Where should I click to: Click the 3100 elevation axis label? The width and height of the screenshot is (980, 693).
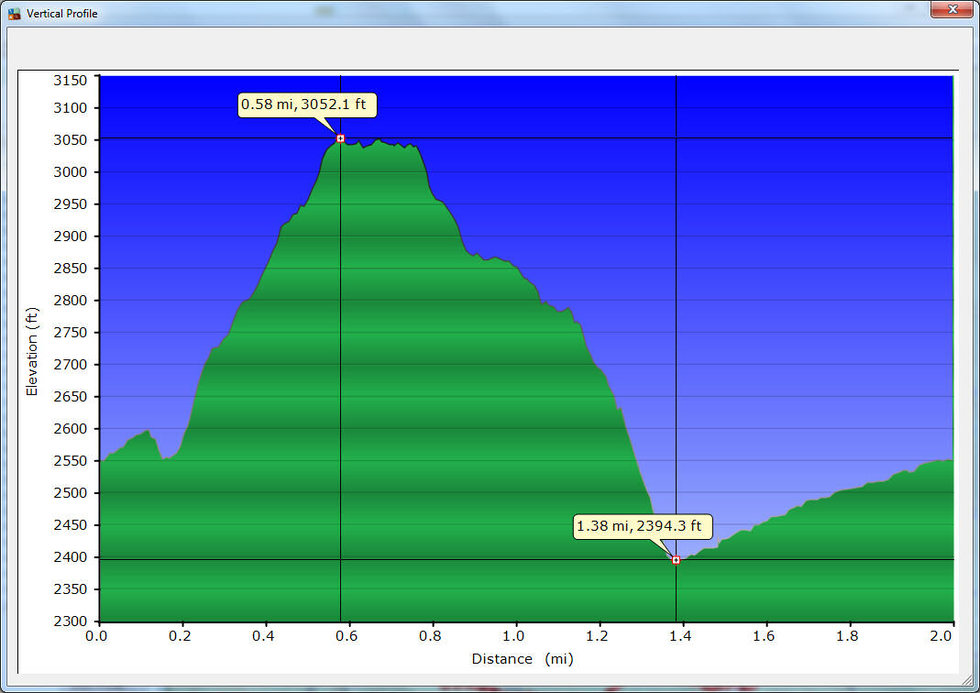70,107
